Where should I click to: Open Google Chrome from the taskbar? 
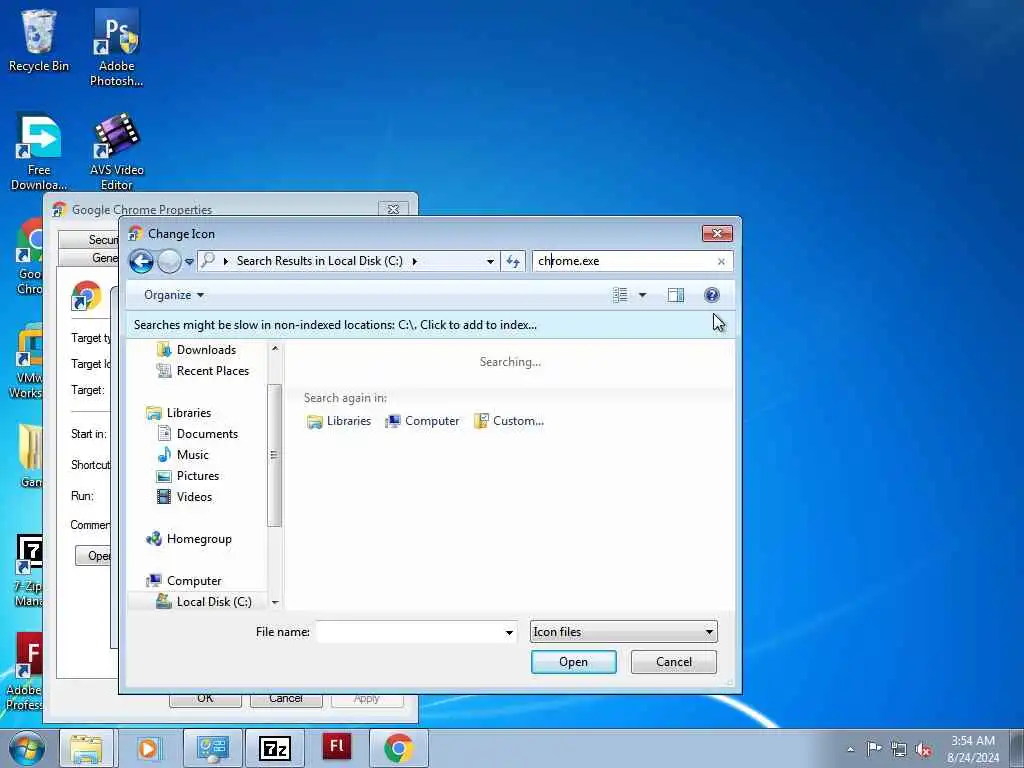click(x=398, y=748)
